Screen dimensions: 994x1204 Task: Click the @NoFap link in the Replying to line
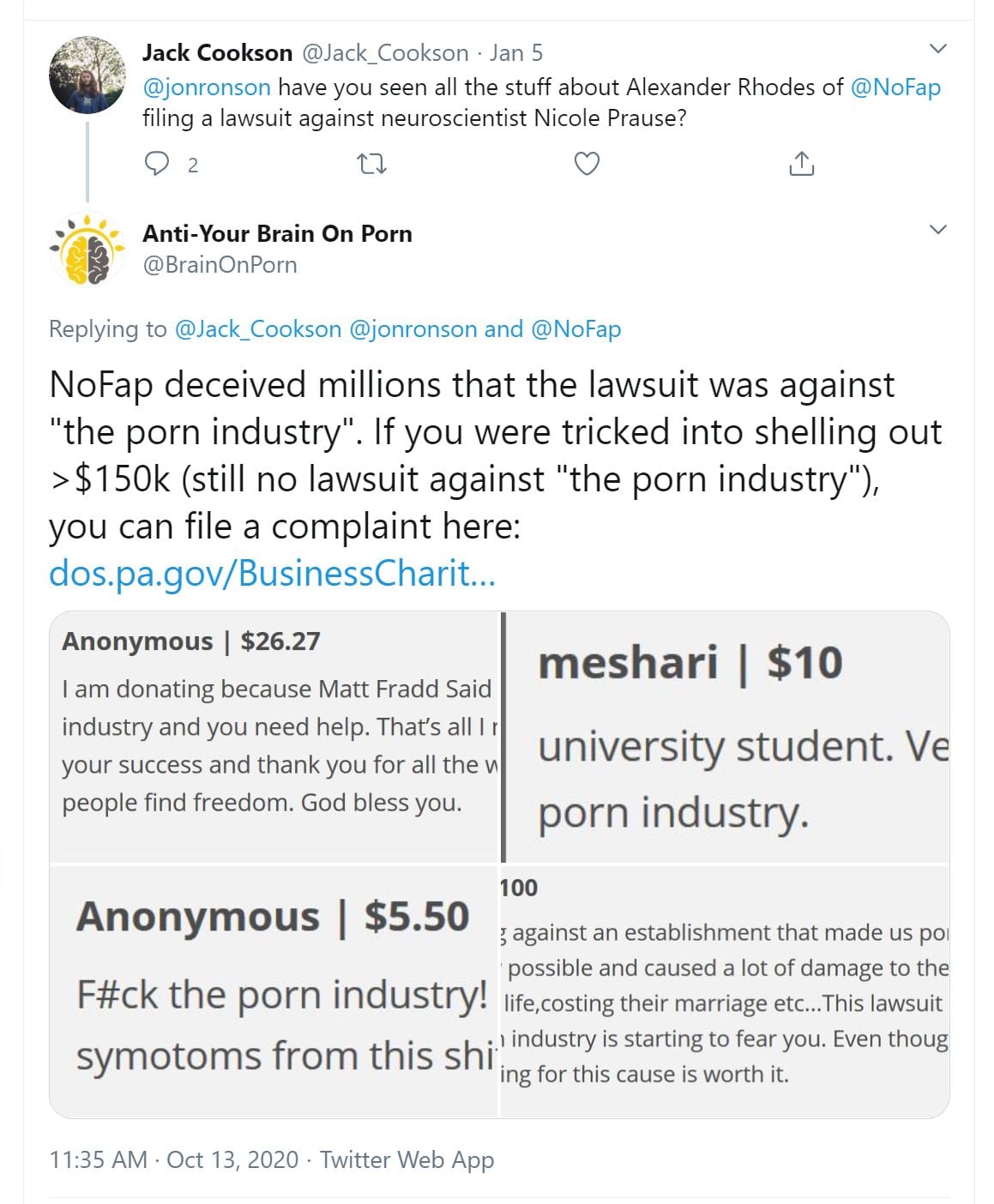tap(576, 329)
